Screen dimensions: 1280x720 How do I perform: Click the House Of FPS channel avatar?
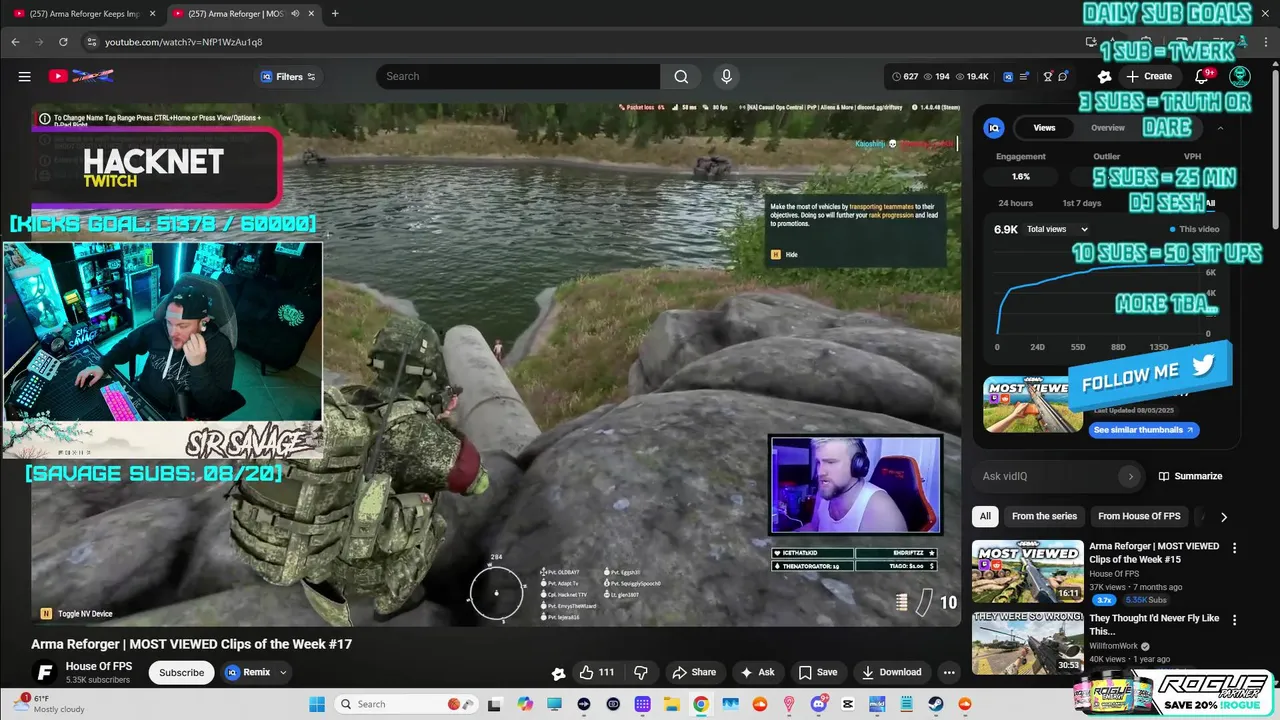pos(43,672)
